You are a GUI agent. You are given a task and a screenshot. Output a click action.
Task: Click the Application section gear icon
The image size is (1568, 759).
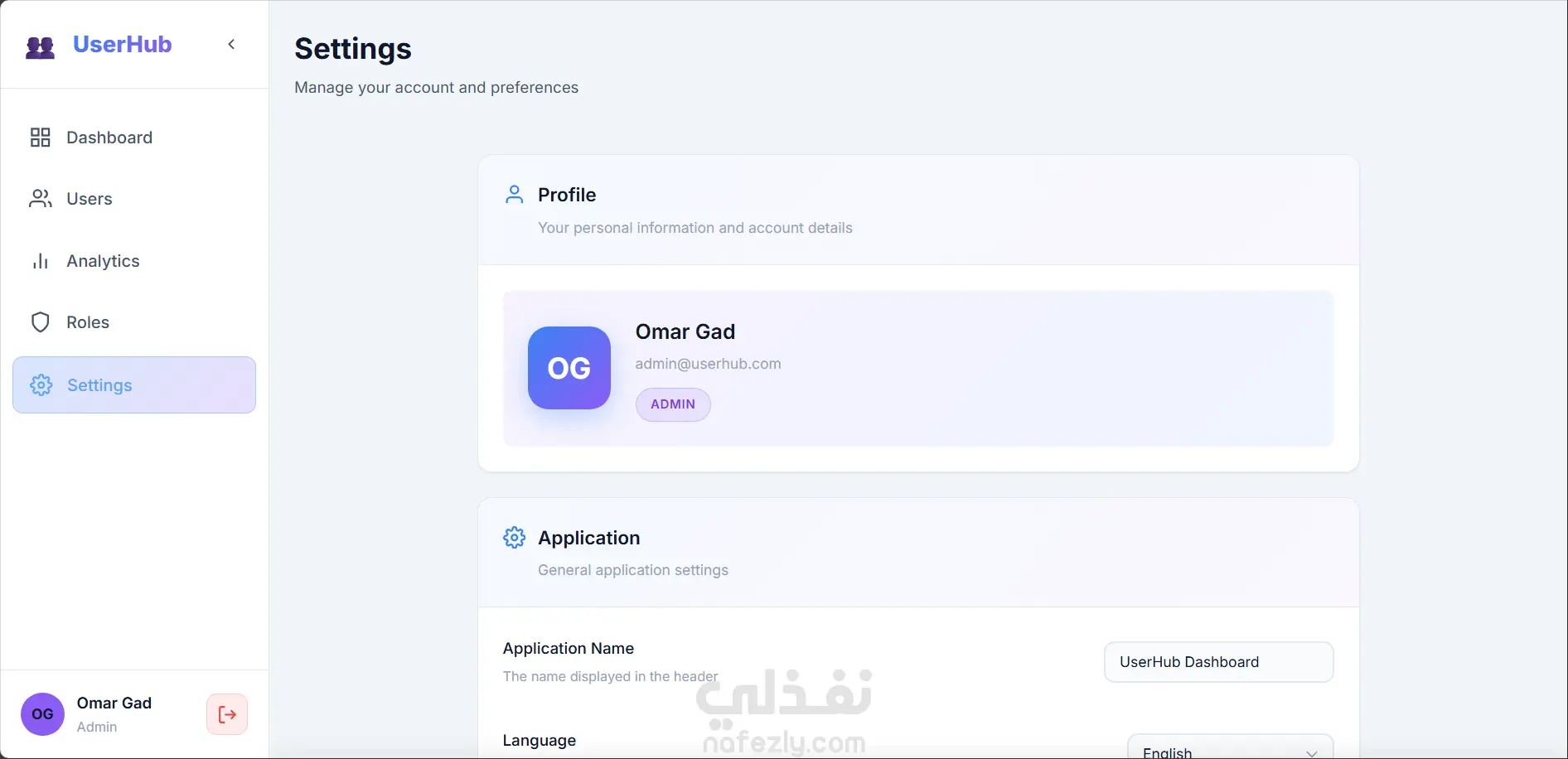(x=514, y=538)
